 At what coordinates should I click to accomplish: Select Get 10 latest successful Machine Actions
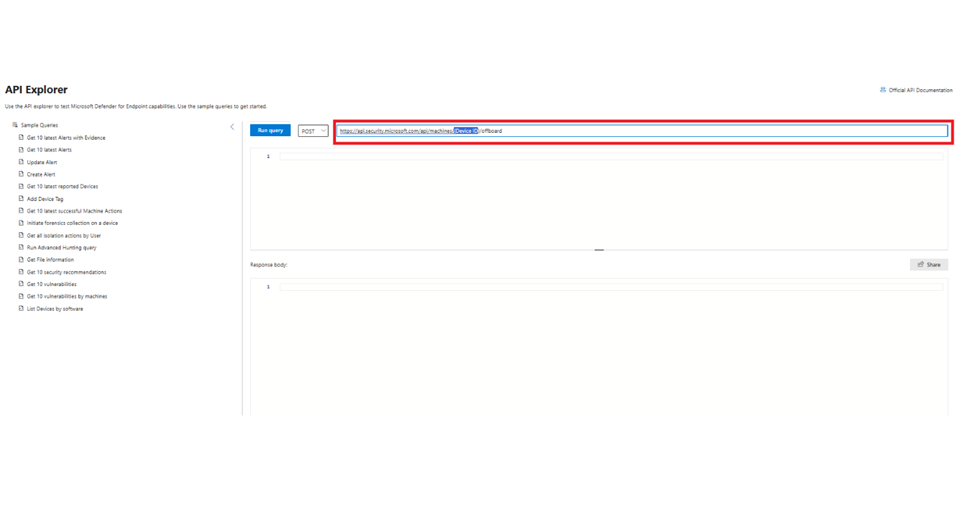click(x=75, y=211)
